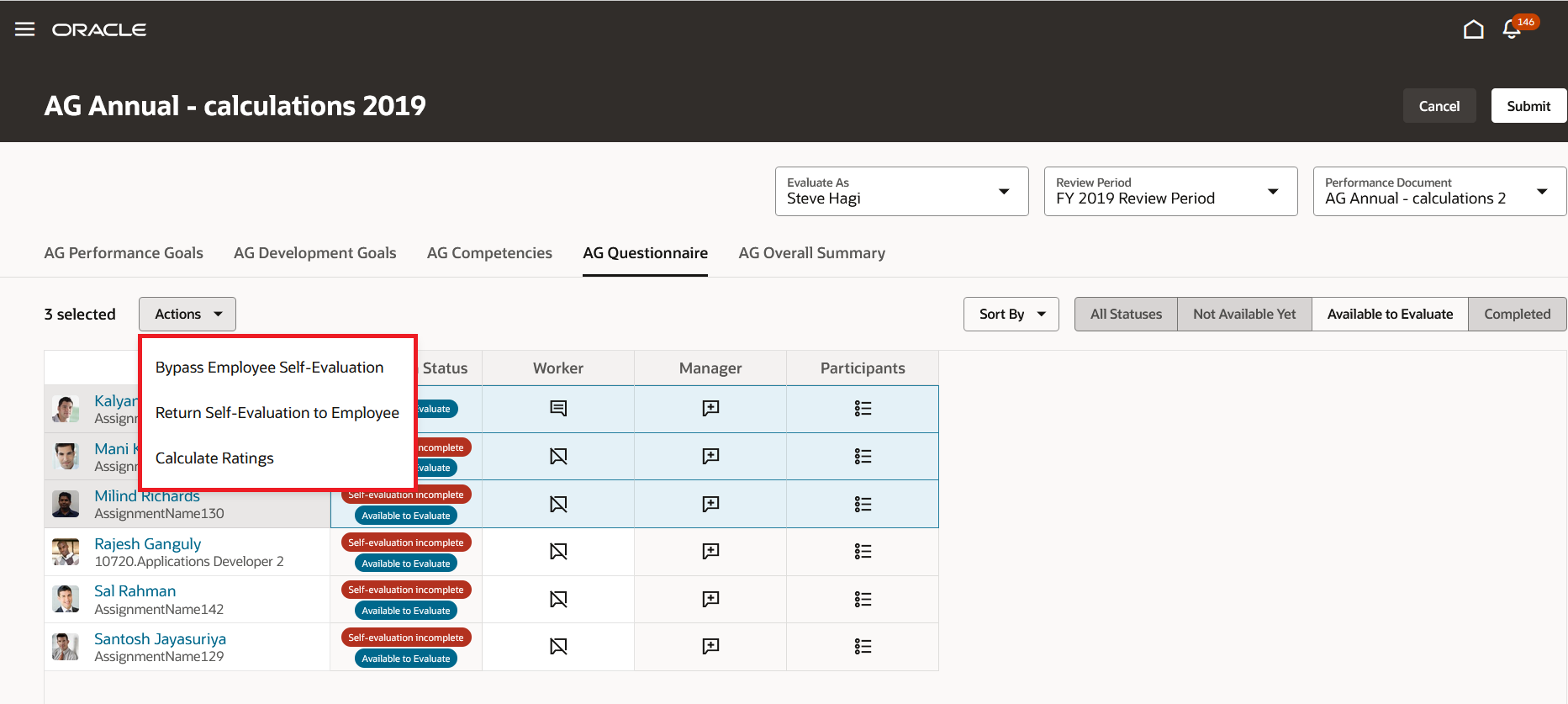Toggle the Actions dropdown menu

[187, 314]
